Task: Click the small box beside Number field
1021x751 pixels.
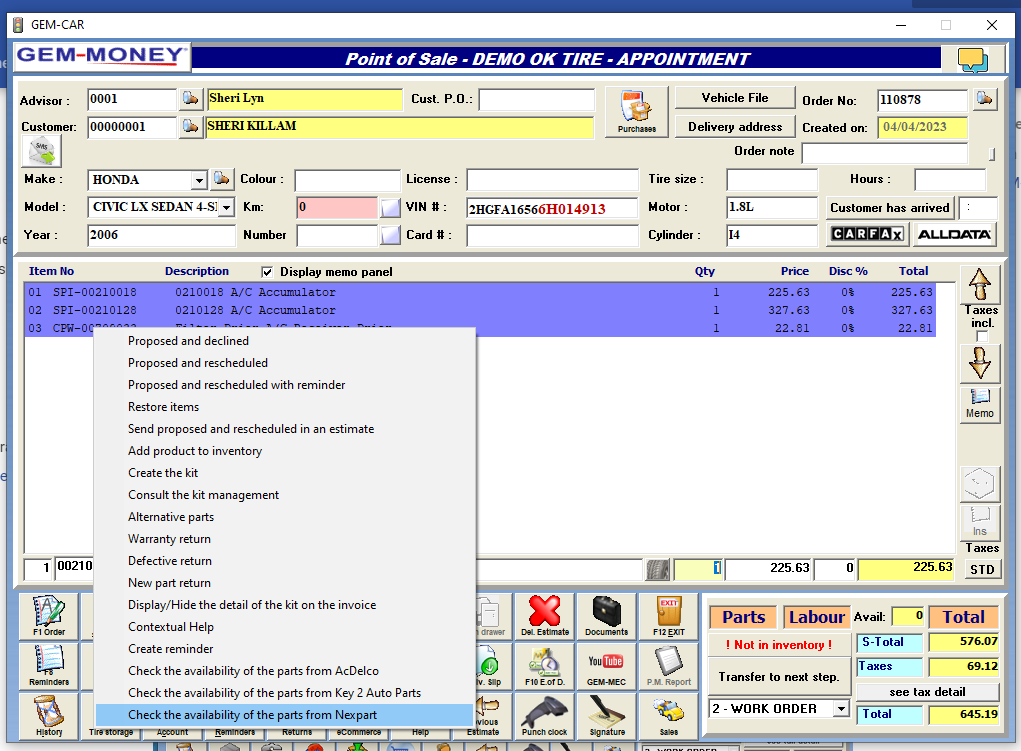Action: coord(391,234)
